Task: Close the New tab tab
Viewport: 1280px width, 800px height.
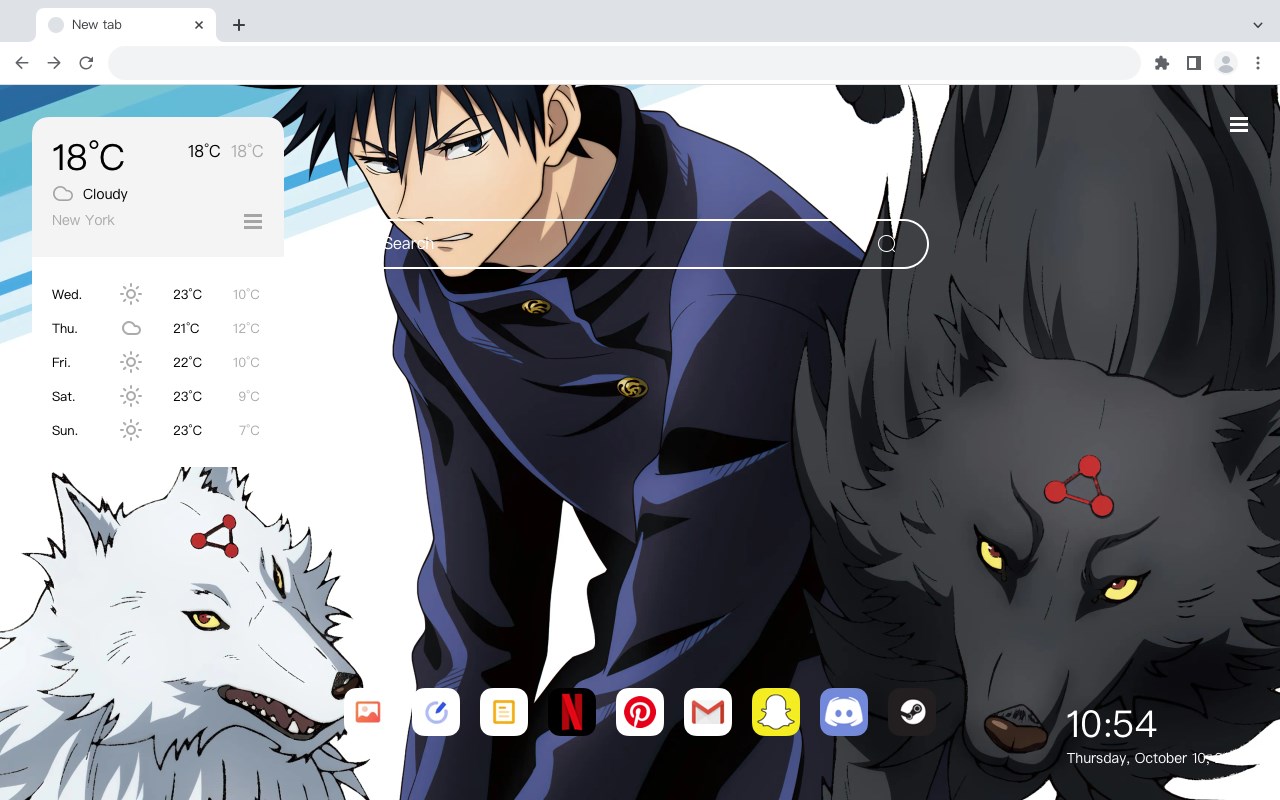Action: [x=199, y=25]
